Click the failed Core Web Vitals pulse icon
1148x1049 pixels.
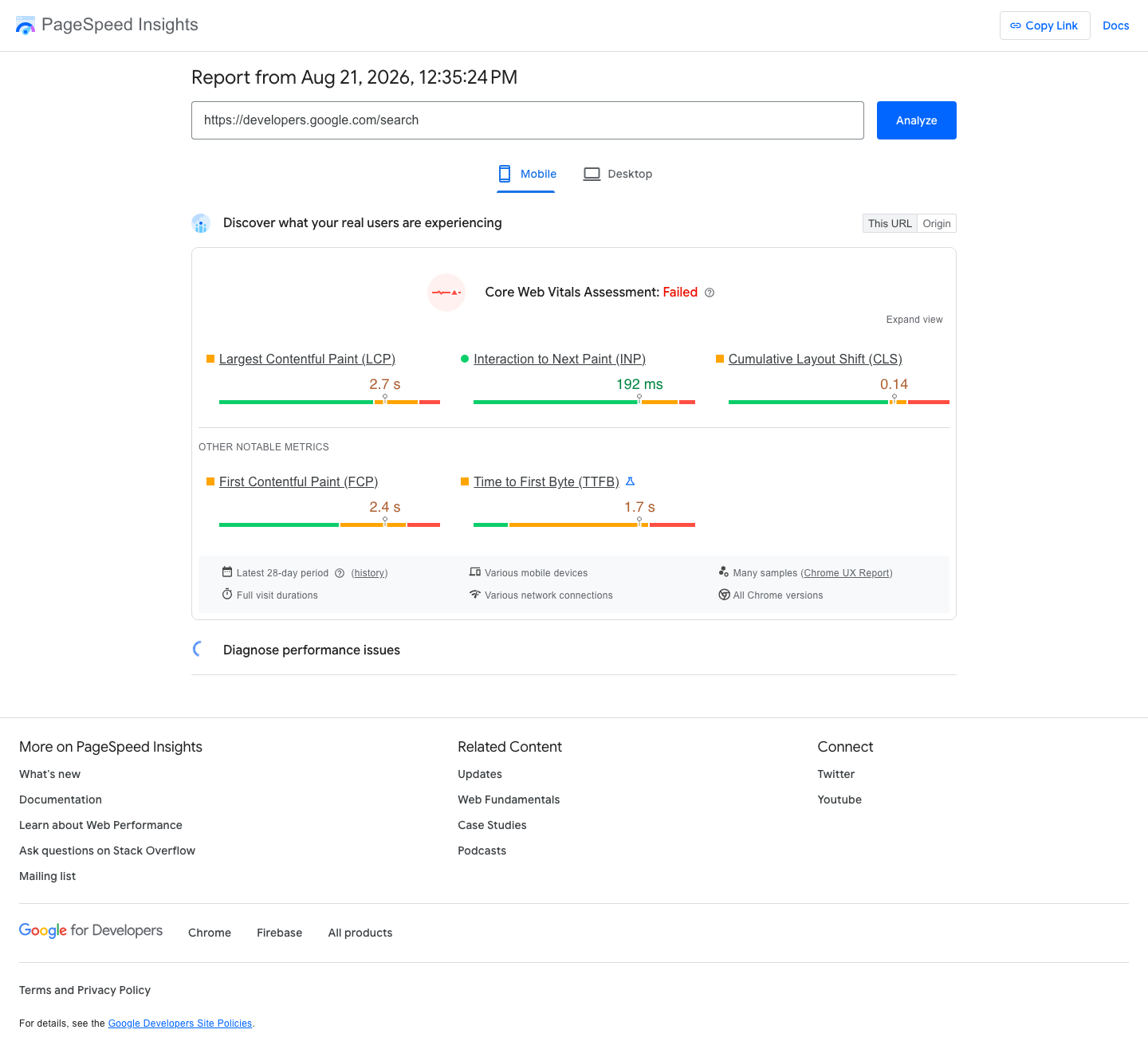pyautogui.click(x=446, y=293)
